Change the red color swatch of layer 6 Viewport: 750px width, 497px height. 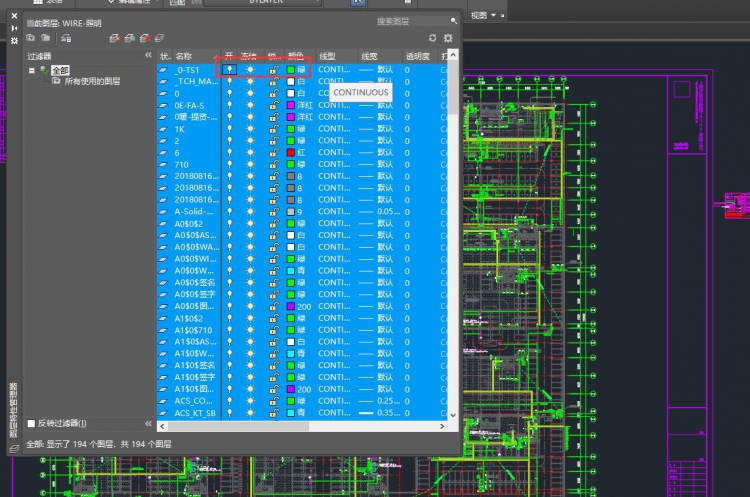tap(290, 152)
